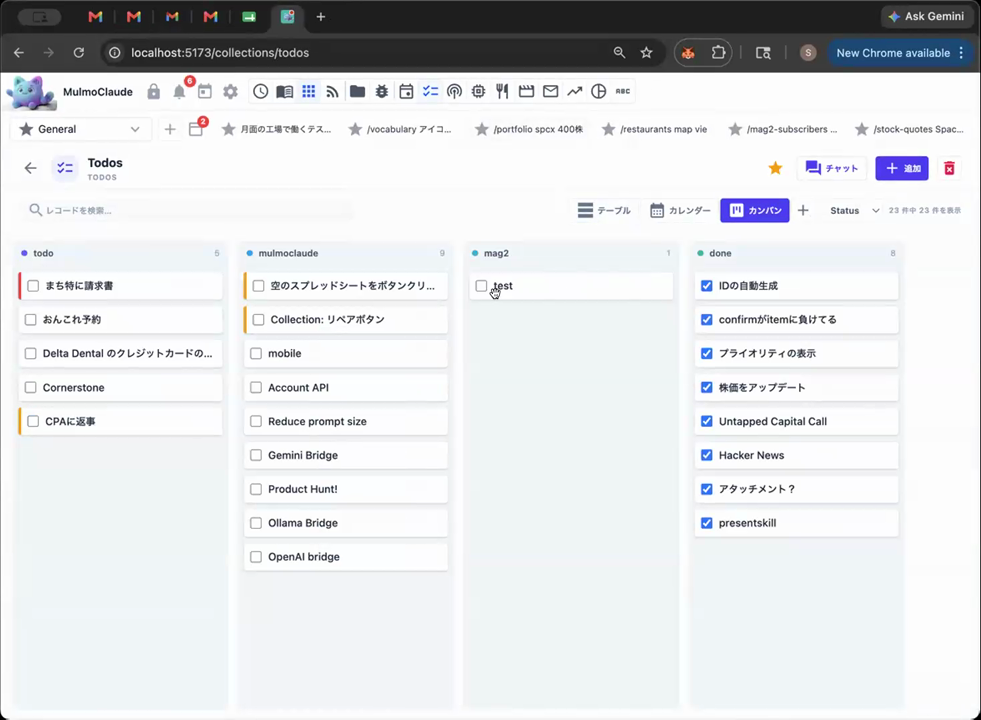Click the チャット chat button
Image resolution: width=981 pixels, height=720 pixels.
click(x=831, y=168)
